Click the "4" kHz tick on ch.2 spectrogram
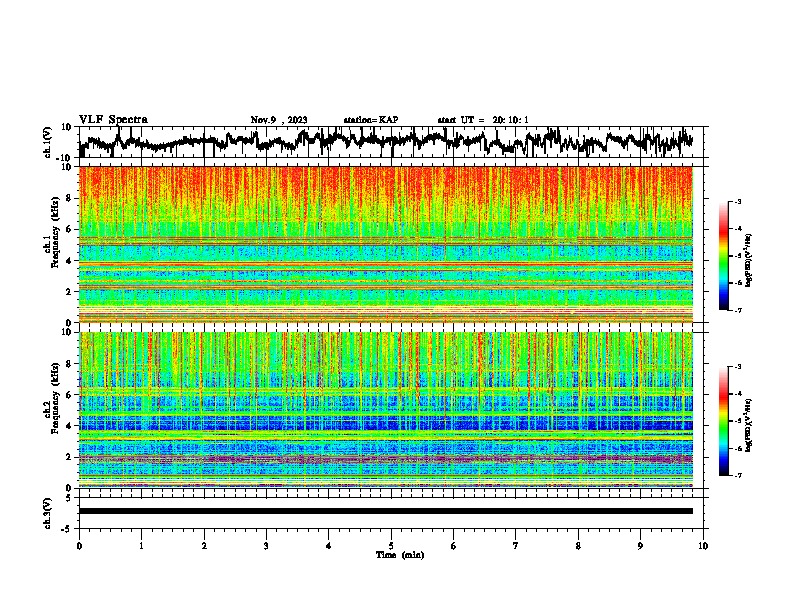Image resolution: width=792 pixels, height=612 pixels. click(70, 426)
